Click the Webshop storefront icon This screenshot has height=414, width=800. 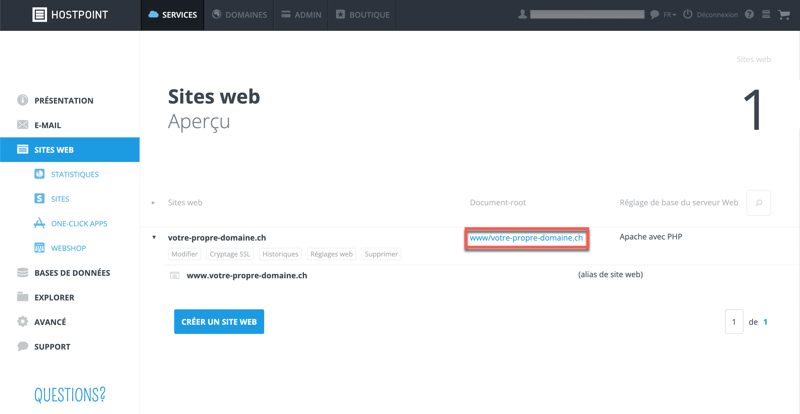tap(39, 248)
